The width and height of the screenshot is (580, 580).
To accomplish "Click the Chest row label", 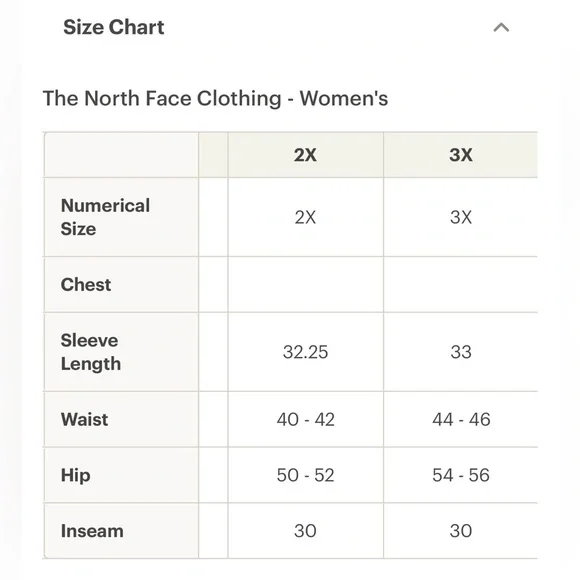I will click(x=86, y=284).
